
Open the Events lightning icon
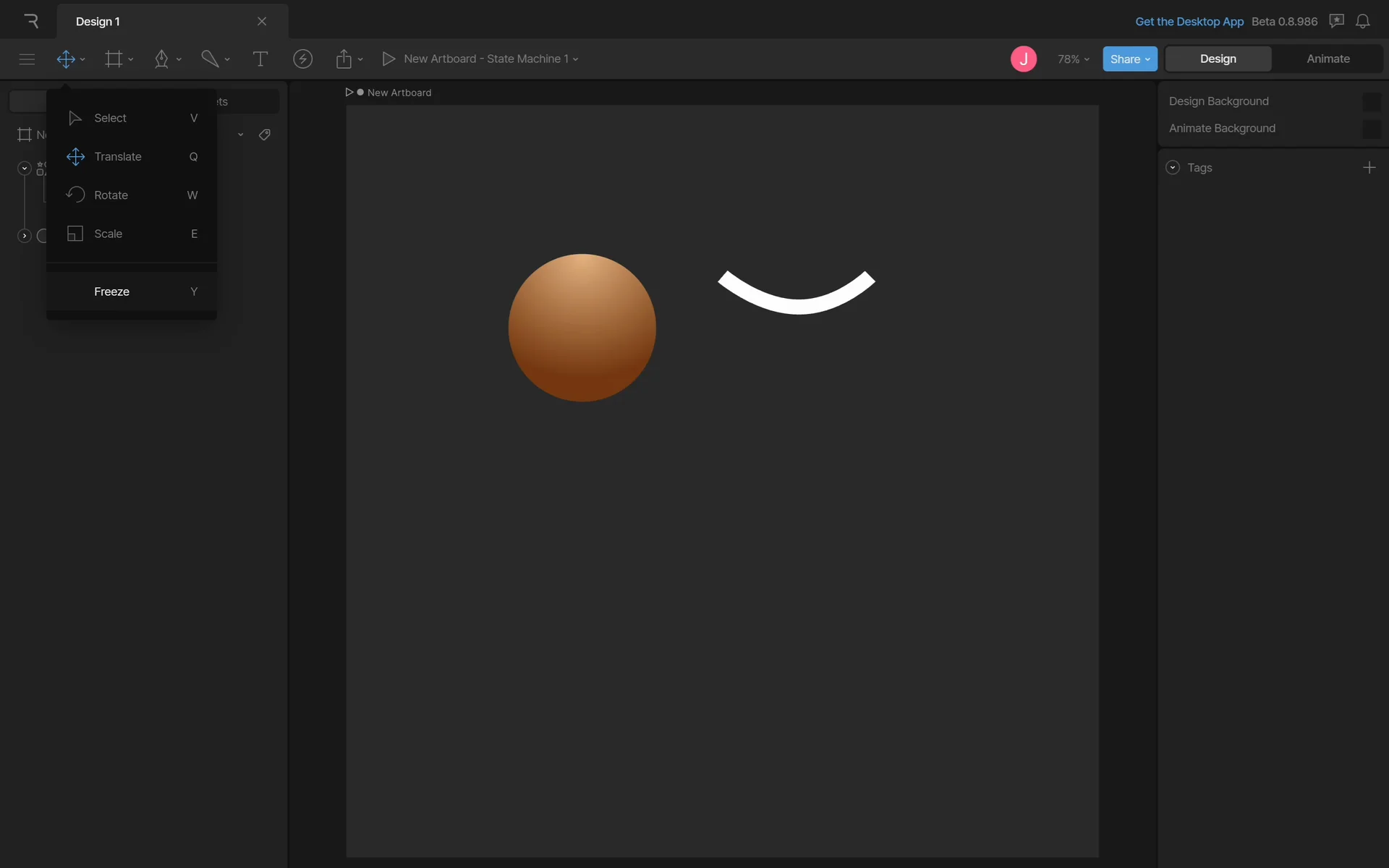tap(302, 59)
